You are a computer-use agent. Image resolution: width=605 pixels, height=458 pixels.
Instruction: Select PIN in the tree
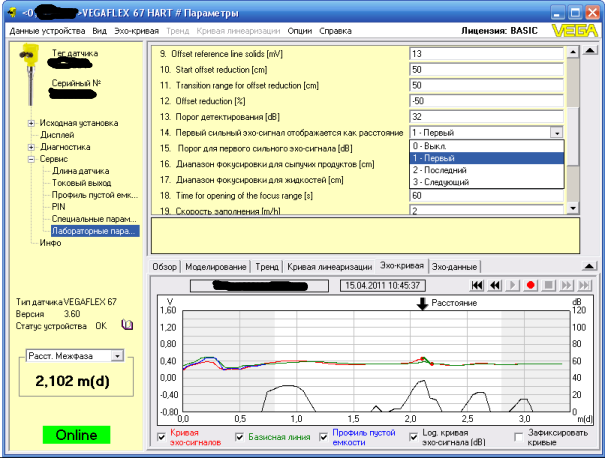coord(58,207)
